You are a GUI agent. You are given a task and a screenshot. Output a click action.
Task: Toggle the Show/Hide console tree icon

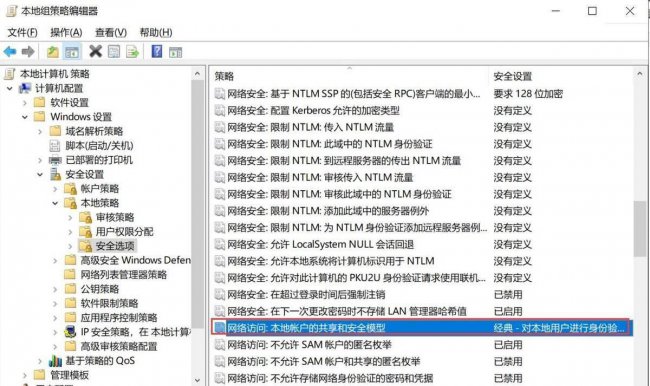[72, 52]
